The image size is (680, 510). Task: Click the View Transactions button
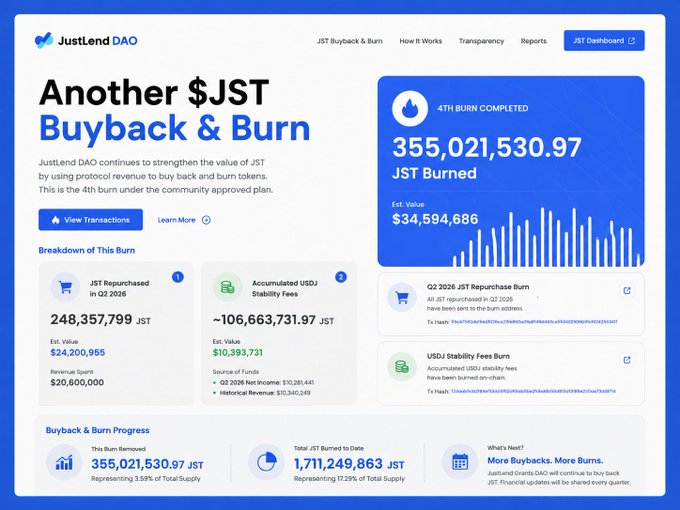click(91, 220)
